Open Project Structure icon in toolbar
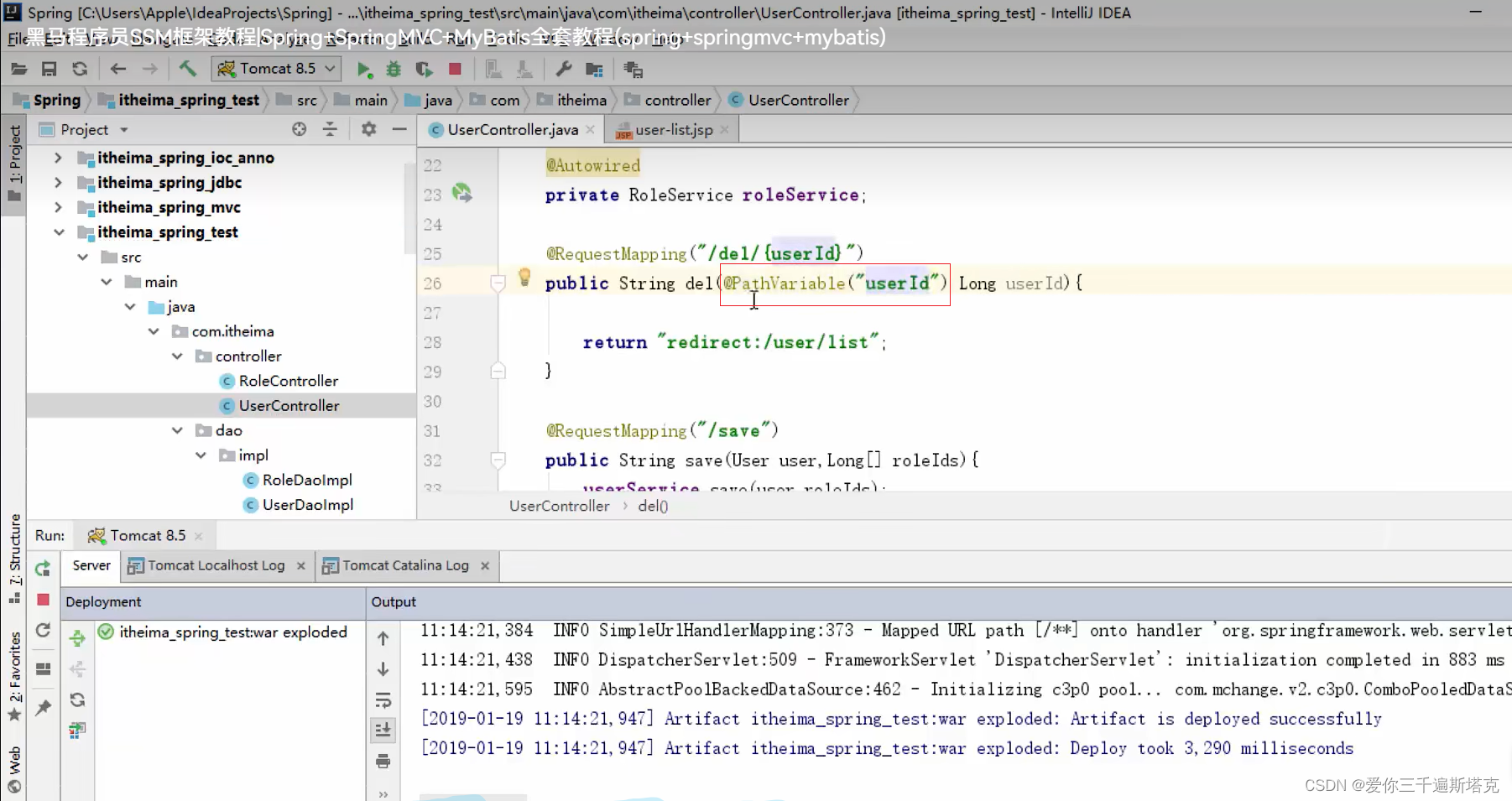1512x801 pixels. (594, 70)
